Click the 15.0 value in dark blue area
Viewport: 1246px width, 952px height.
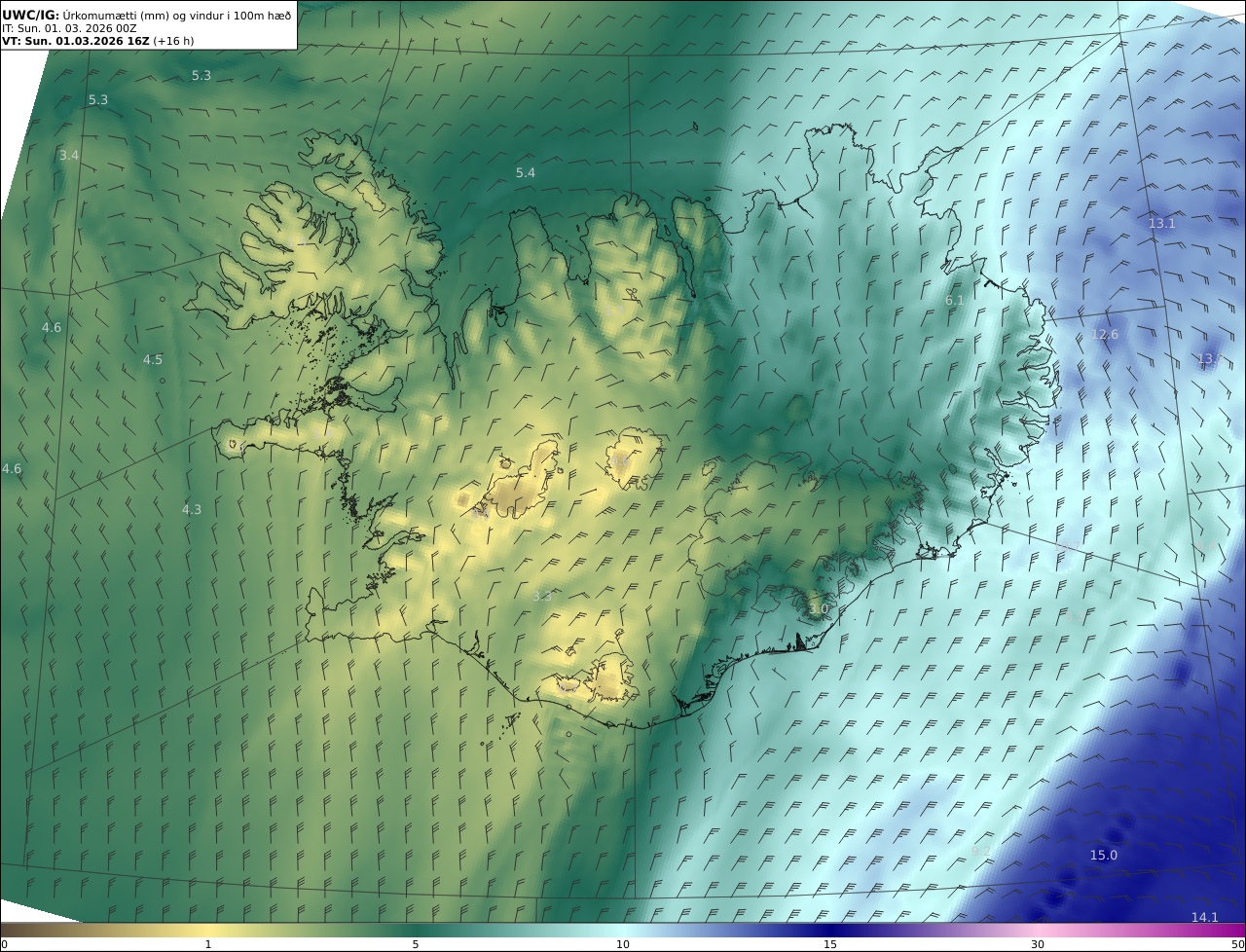click(1103, 855)
